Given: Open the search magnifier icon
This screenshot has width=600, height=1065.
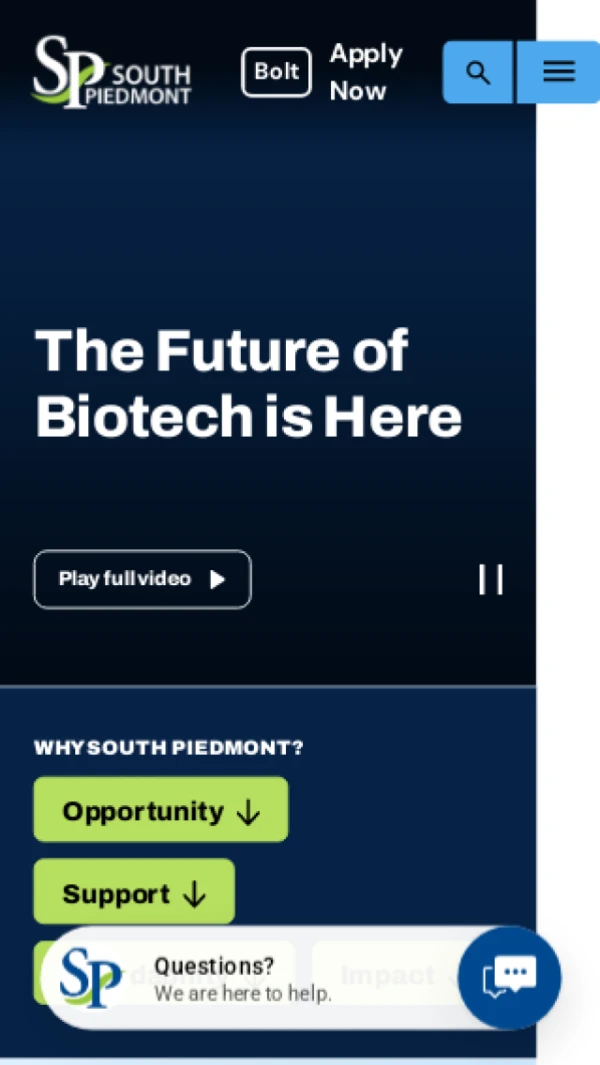Looking at the screenshot, I should point(478,72).
